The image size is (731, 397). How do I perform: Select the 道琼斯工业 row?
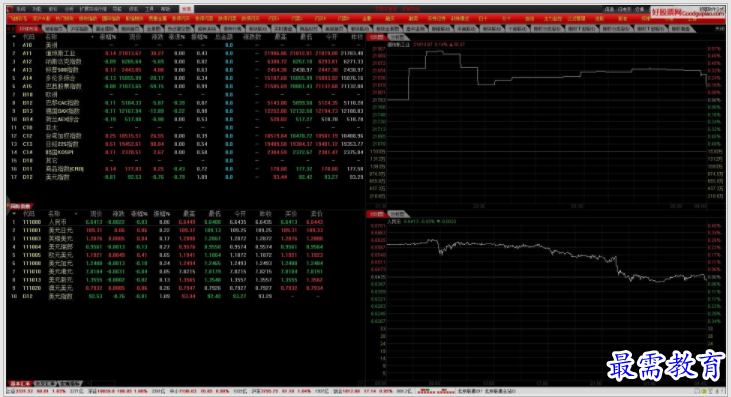click(186, 53)
